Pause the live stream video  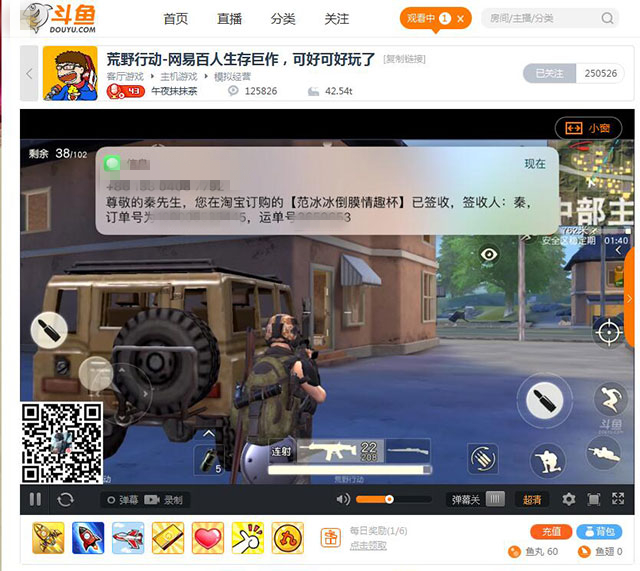pos(36,499)
